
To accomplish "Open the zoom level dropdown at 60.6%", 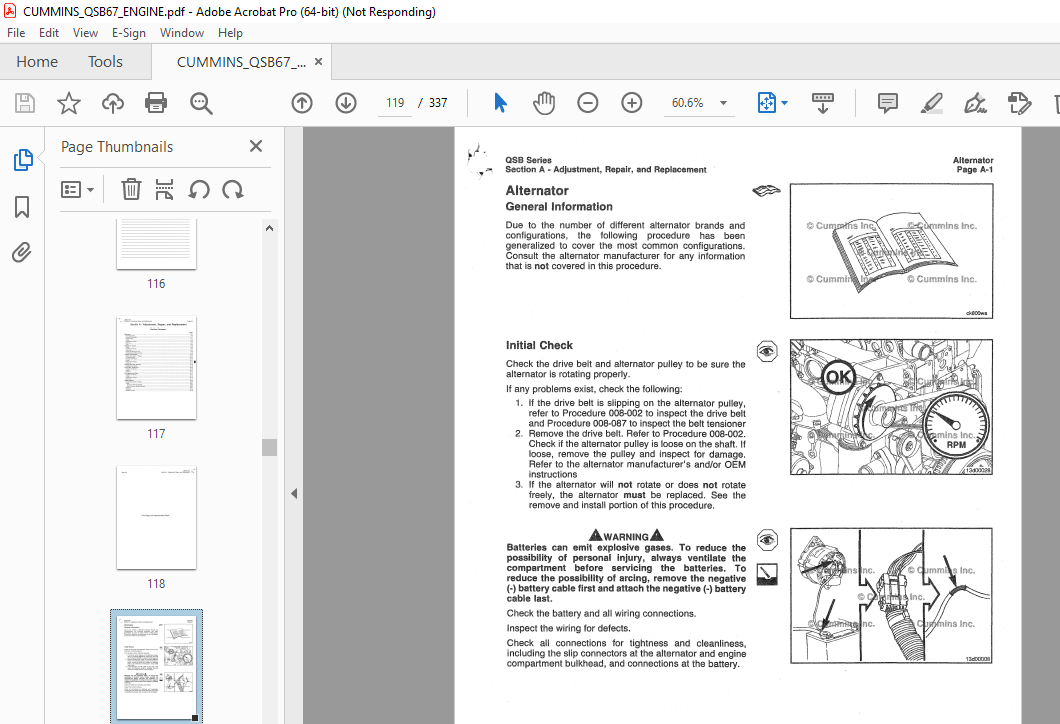I will pos(723,103).
